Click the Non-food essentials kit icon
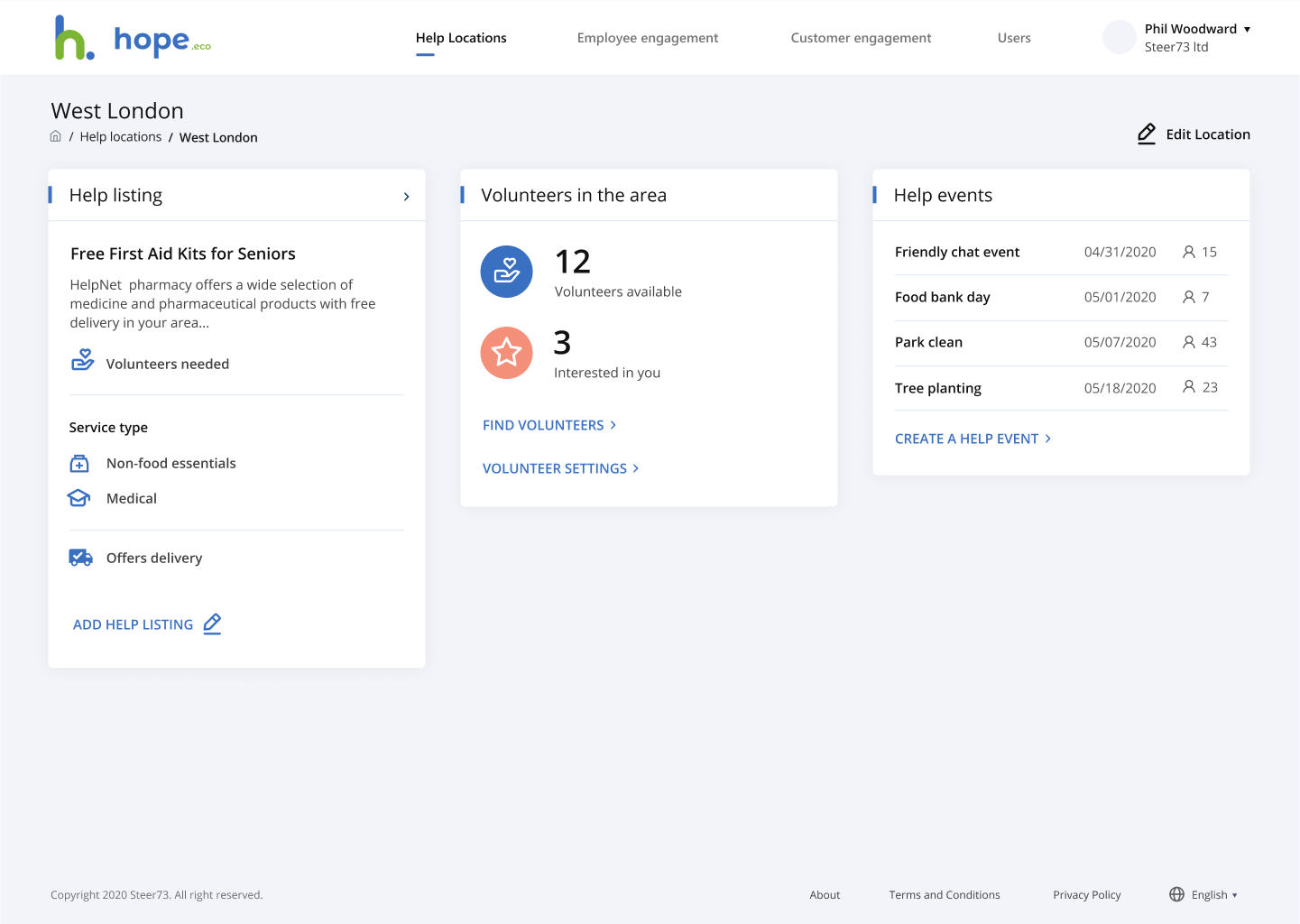Screen dimensions: 1300x924 tap(79, 464)
